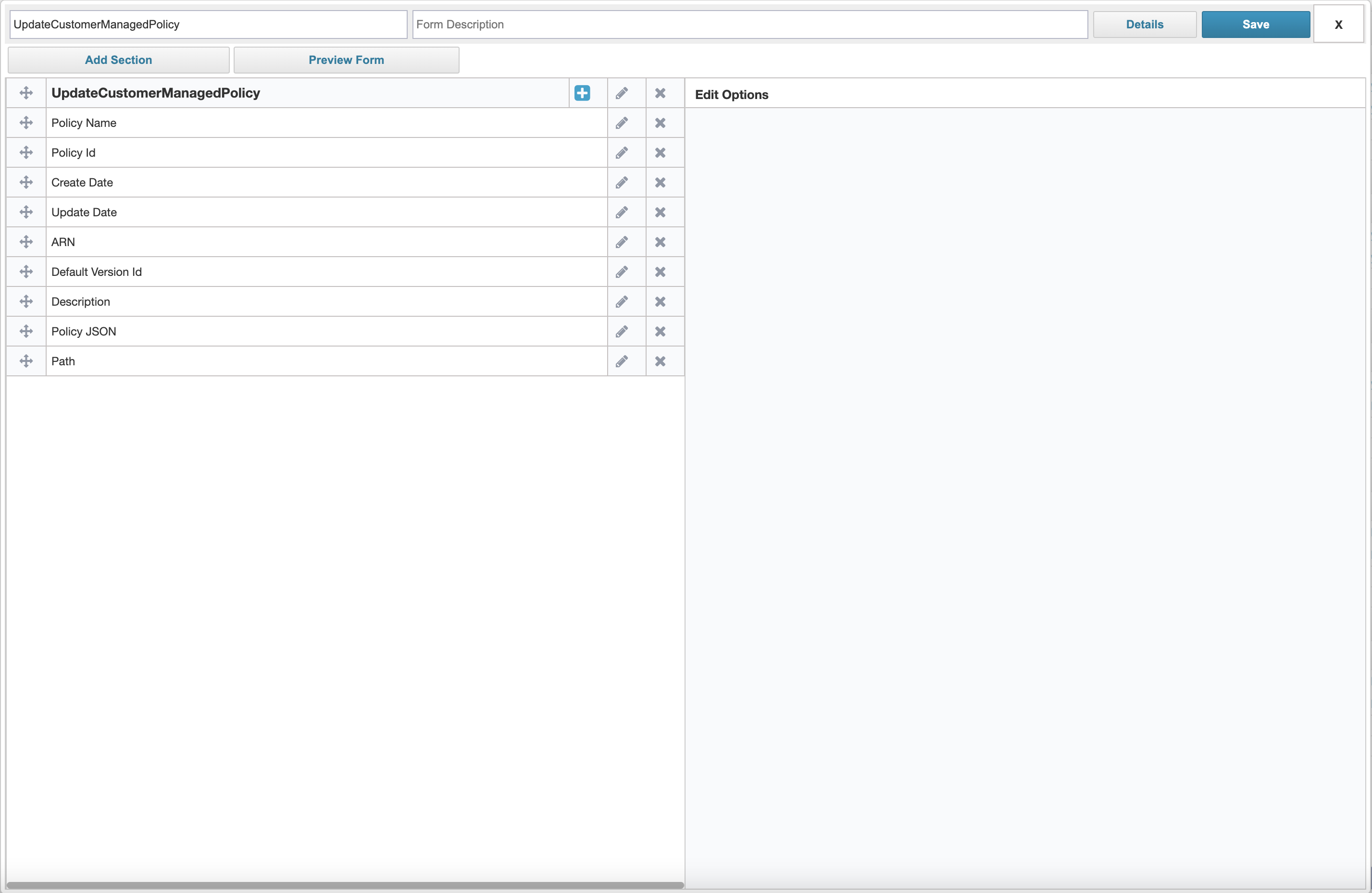Viewport: 1372px width, 893px height.
Task: Click move handle for Path row
Action: click(x=26, y=361)
